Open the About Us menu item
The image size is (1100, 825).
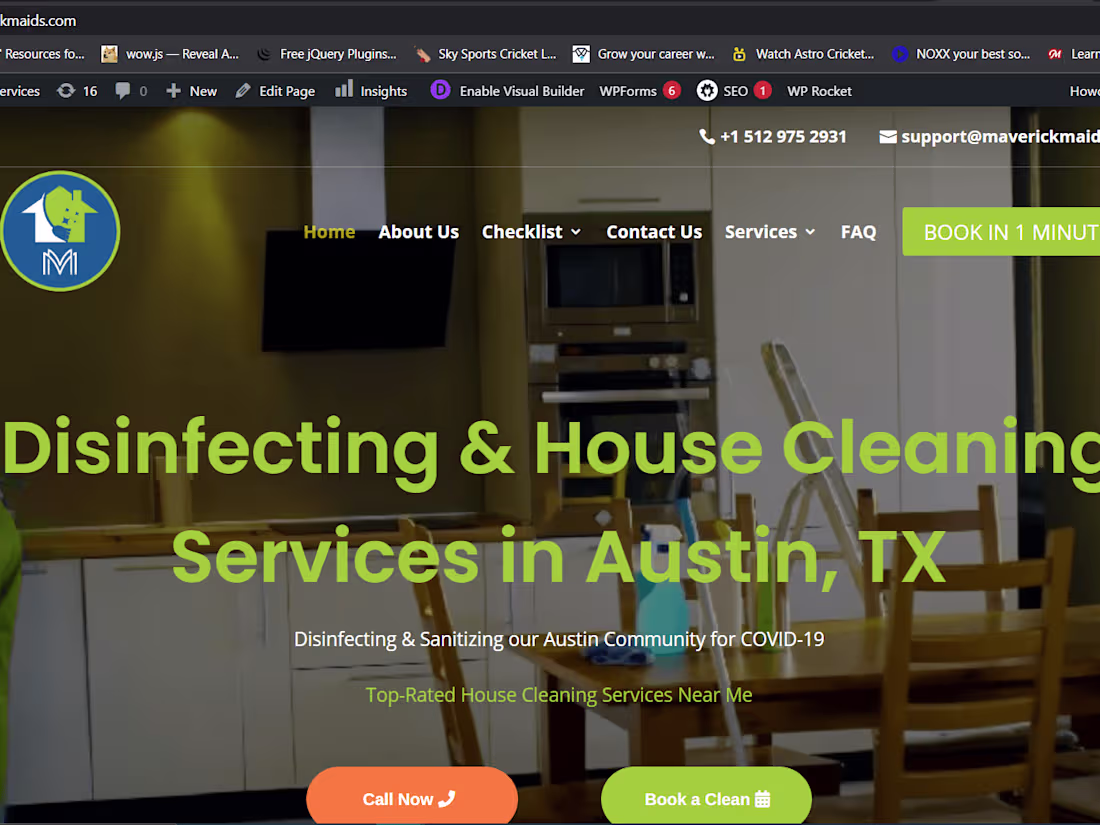(418, 231)
